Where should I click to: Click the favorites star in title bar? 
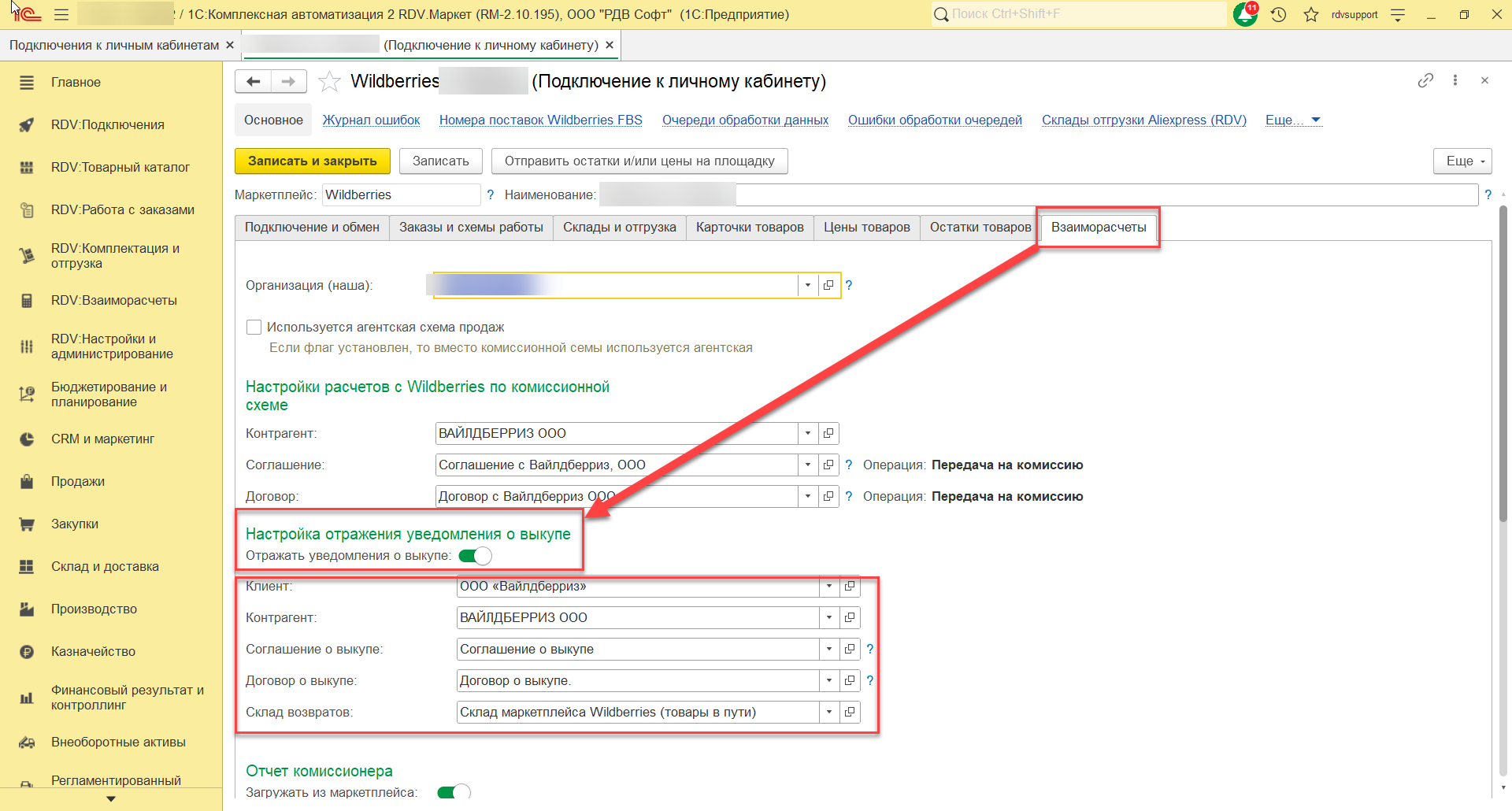[1310, 14]
